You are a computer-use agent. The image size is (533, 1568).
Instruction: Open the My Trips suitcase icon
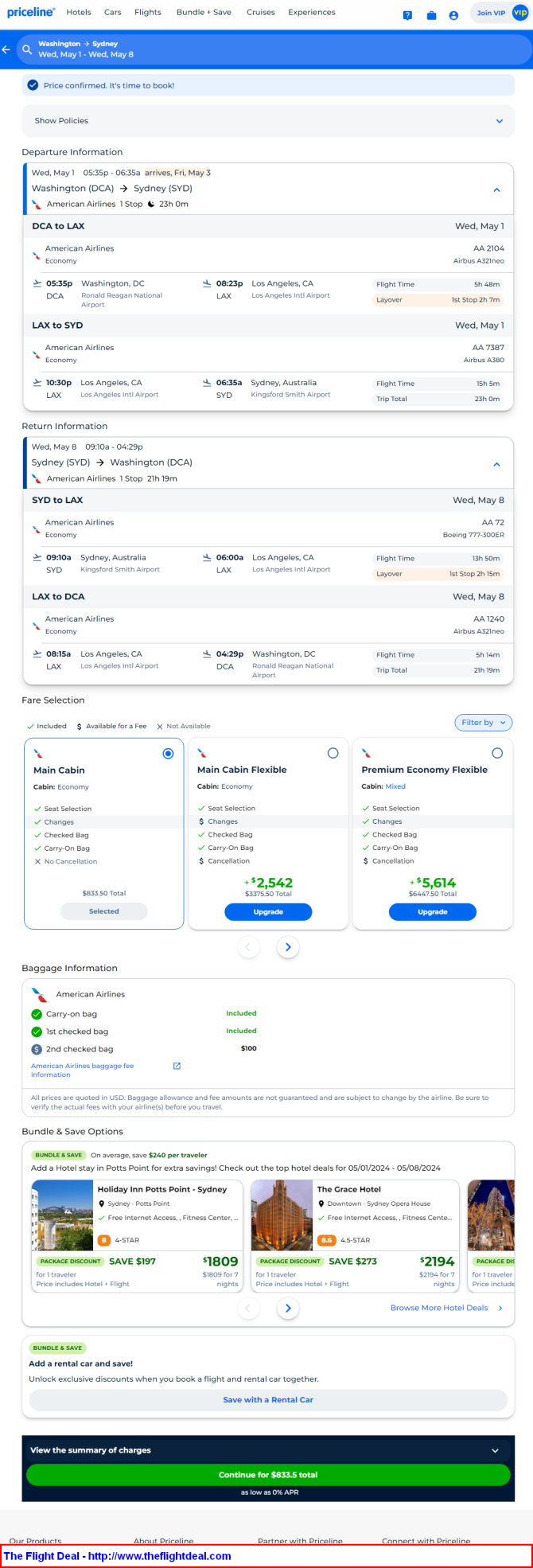point(431,15)
